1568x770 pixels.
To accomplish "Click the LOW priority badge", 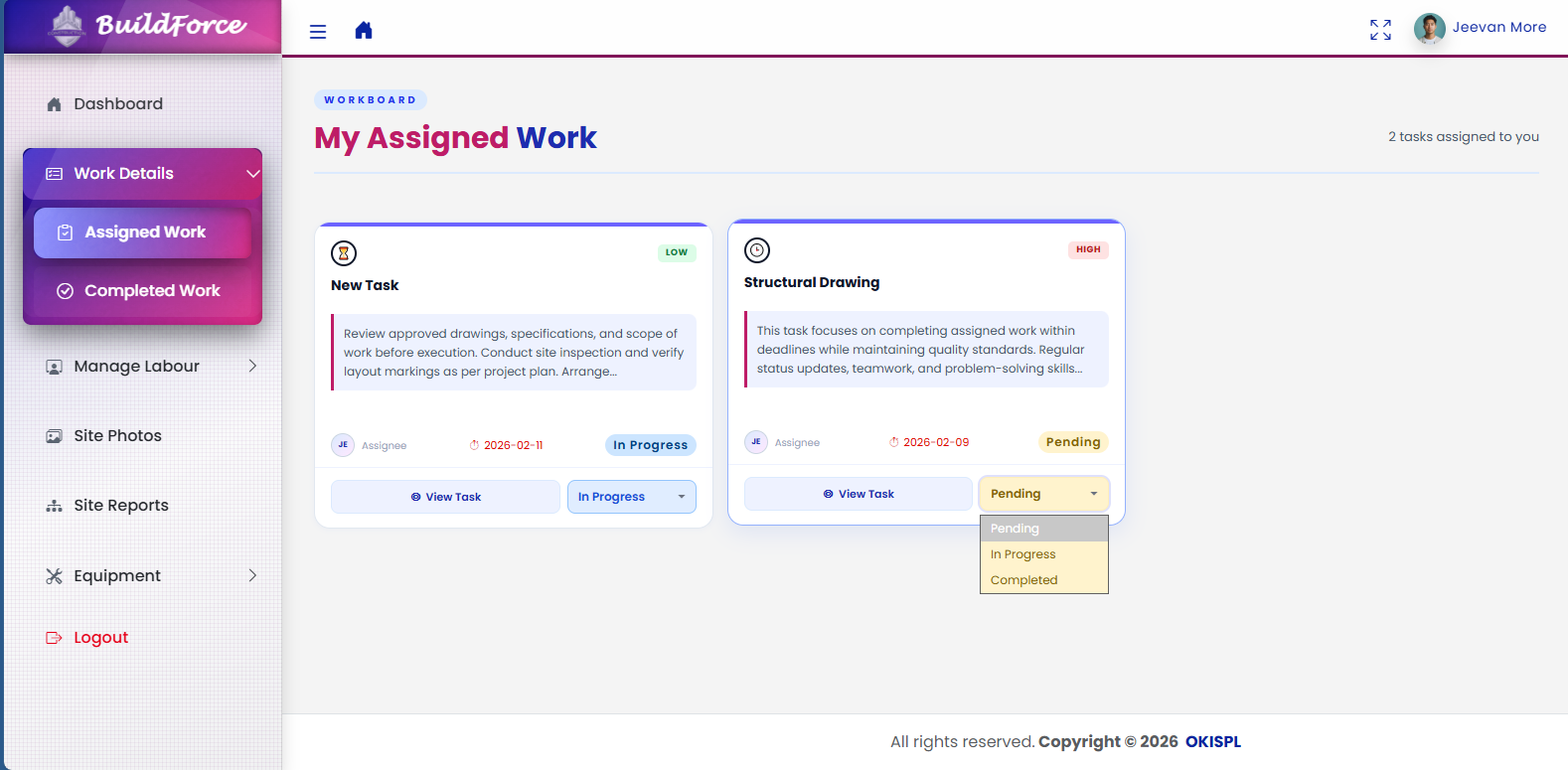I will click(x=677, y=252).
